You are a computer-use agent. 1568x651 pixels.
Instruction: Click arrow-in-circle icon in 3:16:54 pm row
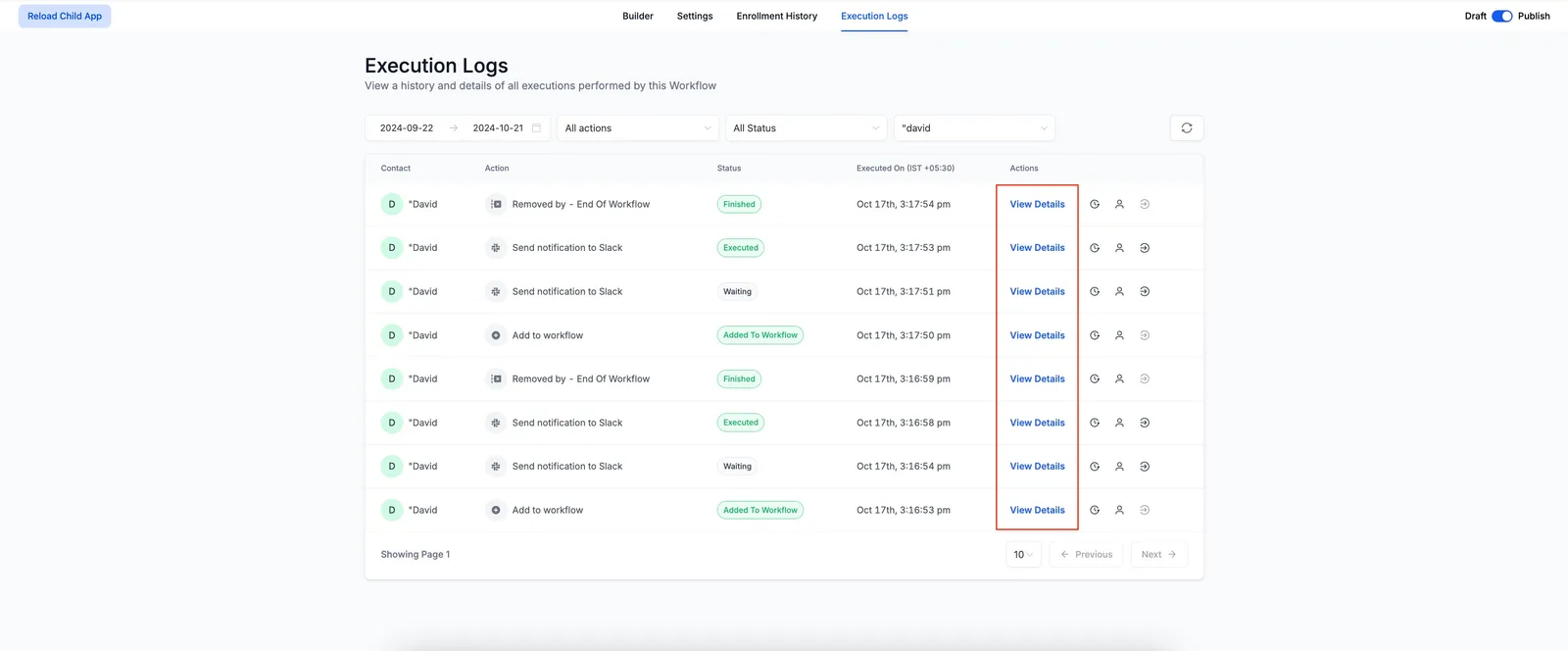click(x=1145, y=467)
